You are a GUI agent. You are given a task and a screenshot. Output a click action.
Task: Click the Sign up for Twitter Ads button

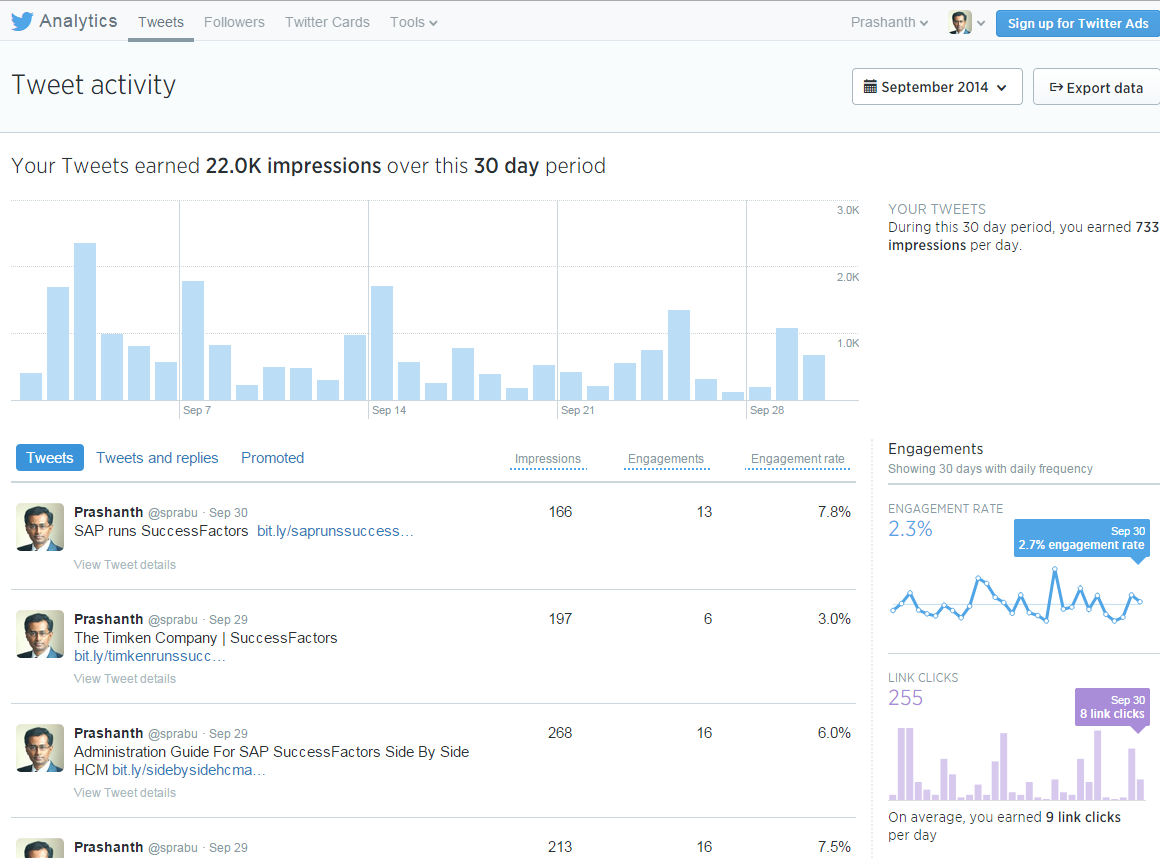click(1077, 22)
